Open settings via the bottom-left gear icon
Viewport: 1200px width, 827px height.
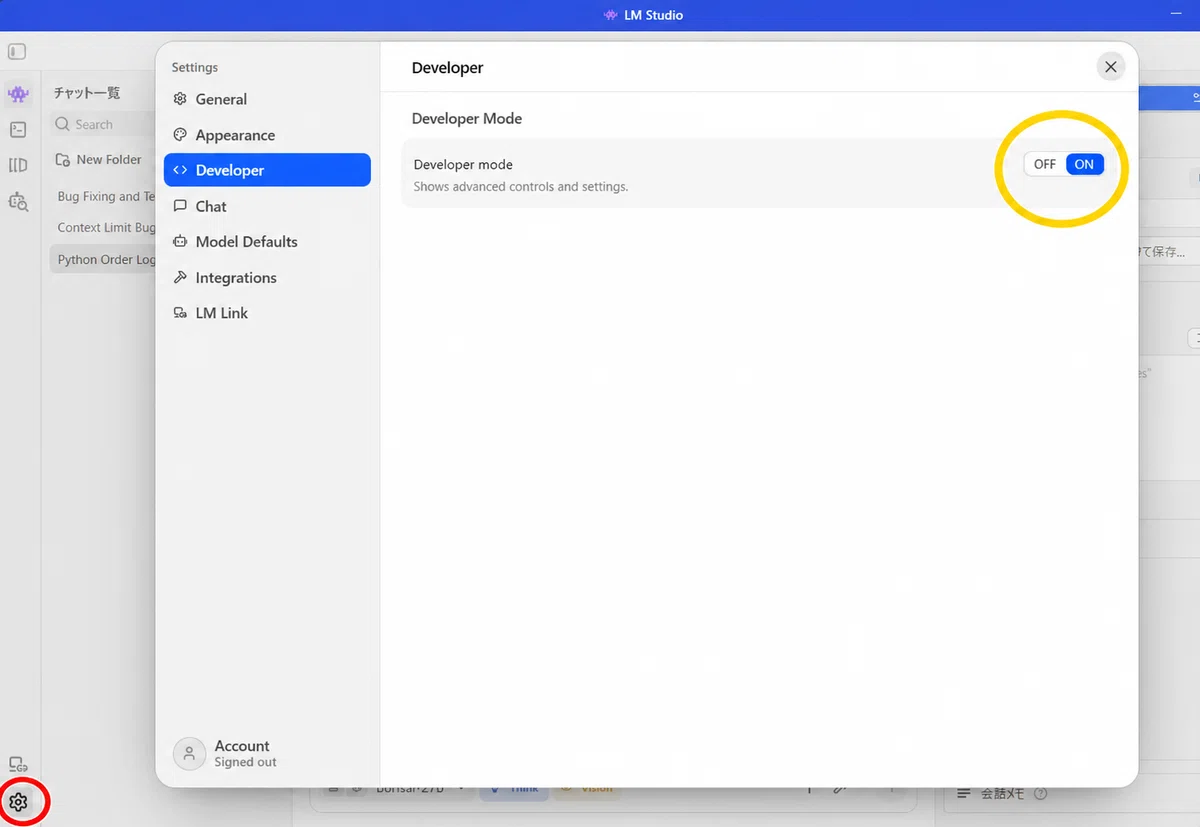(18, 802)
